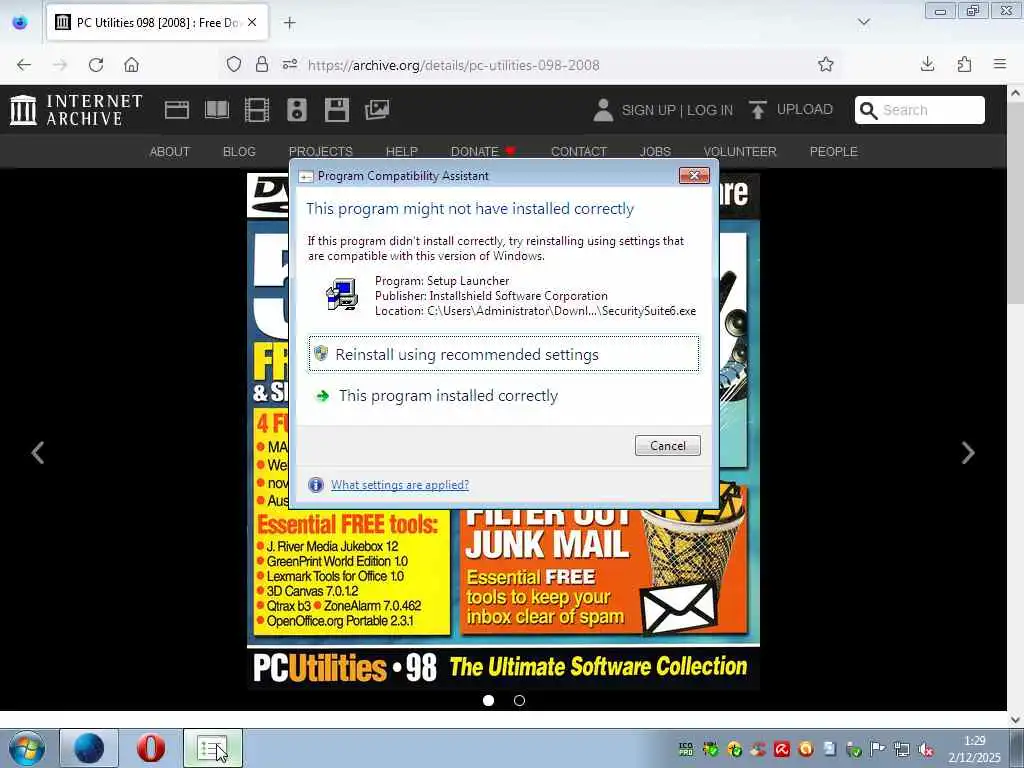Click the search magnifier icon
1024x768 pixels.
868,110
